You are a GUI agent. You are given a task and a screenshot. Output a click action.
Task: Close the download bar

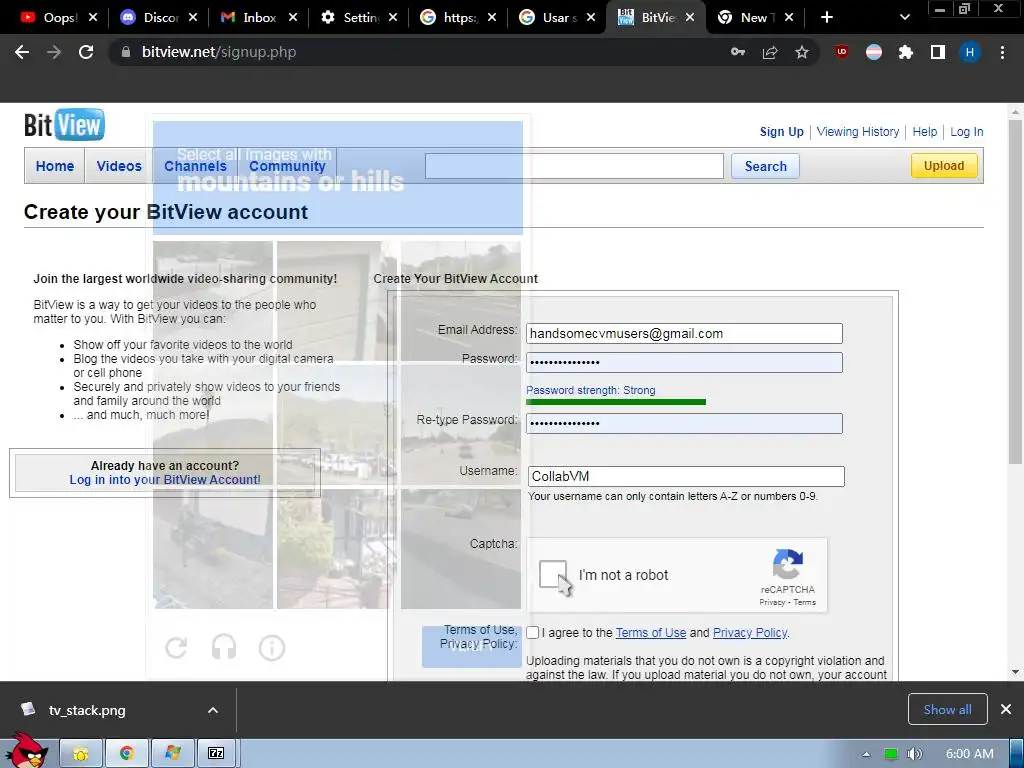[1006, 709]
